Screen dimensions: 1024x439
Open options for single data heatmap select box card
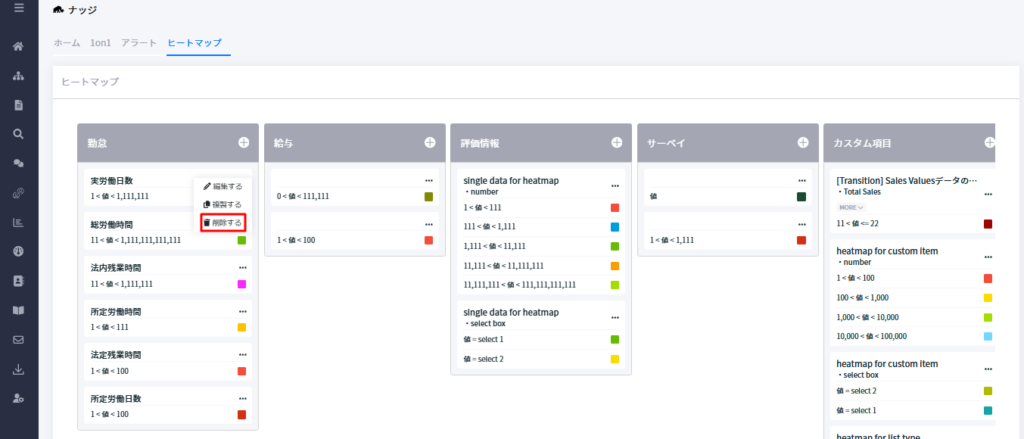coord(615,317)
